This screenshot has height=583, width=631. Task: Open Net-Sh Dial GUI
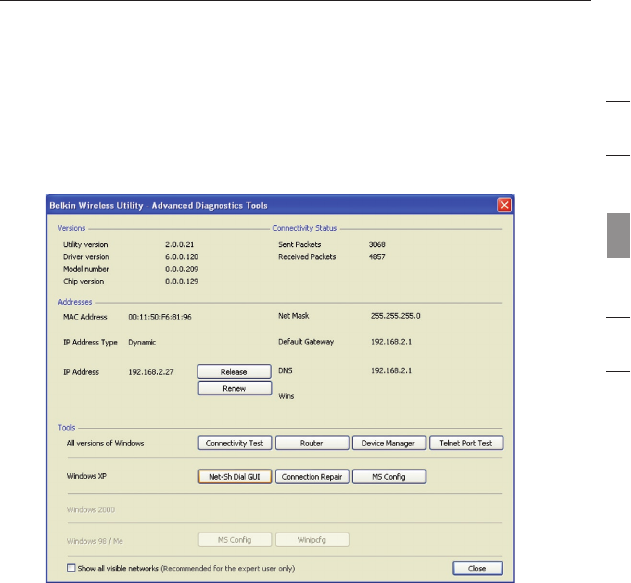[235, 476]
